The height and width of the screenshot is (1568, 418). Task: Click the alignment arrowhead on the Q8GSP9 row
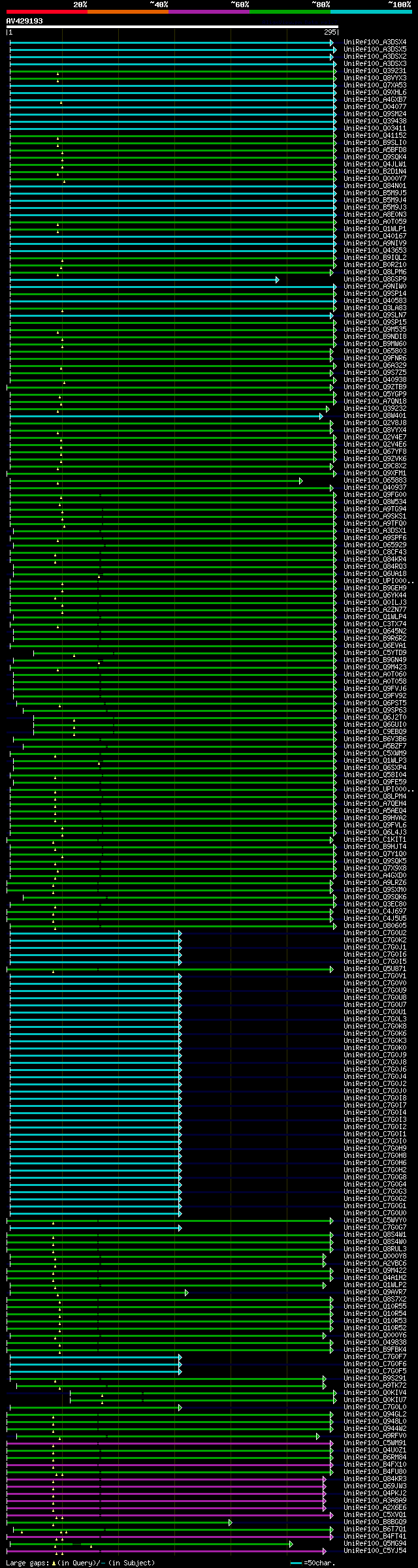point(278,280)
